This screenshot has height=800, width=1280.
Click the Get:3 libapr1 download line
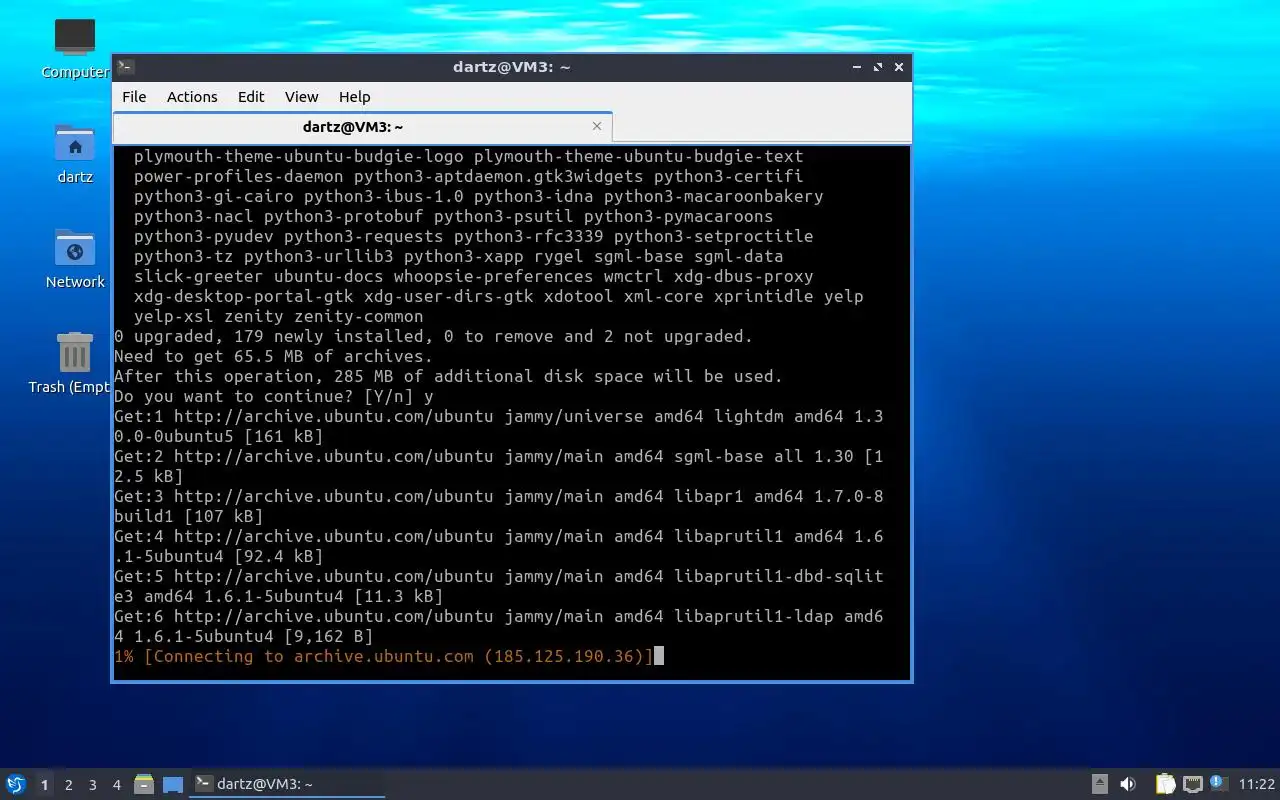pos(499,506)
